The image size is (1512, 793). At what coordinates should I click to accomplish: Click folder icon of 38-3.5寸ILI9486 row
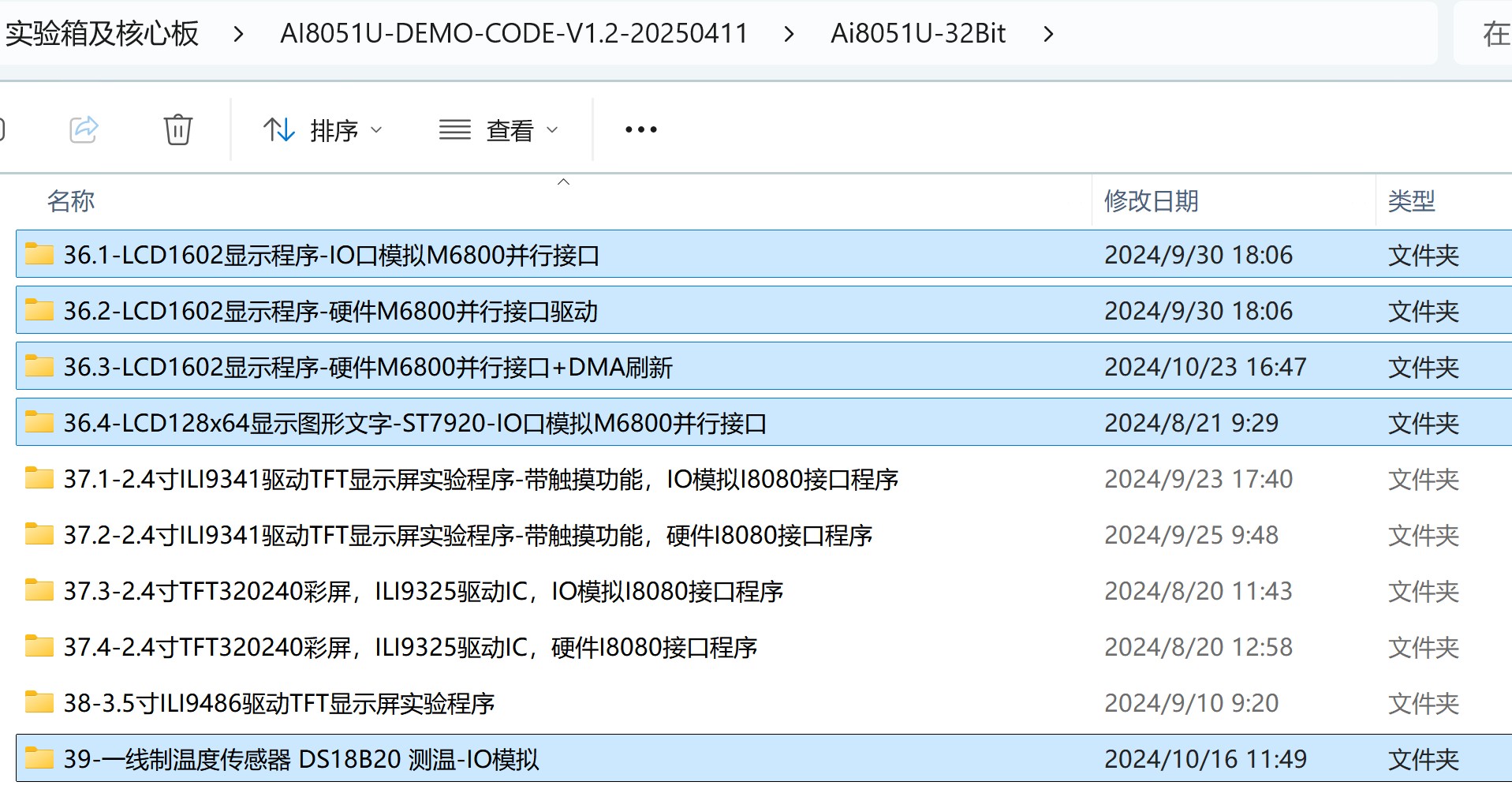coord(39,701)
